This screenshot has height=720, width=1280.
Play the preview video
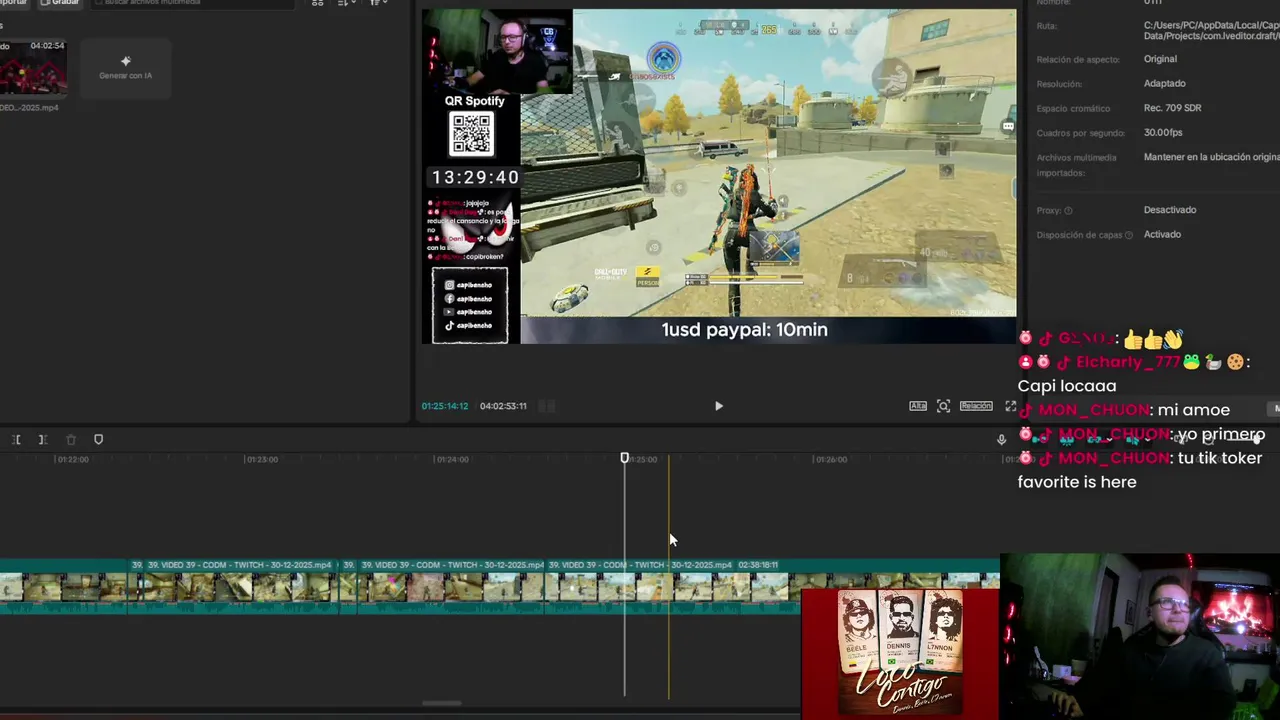pos(718,406)
